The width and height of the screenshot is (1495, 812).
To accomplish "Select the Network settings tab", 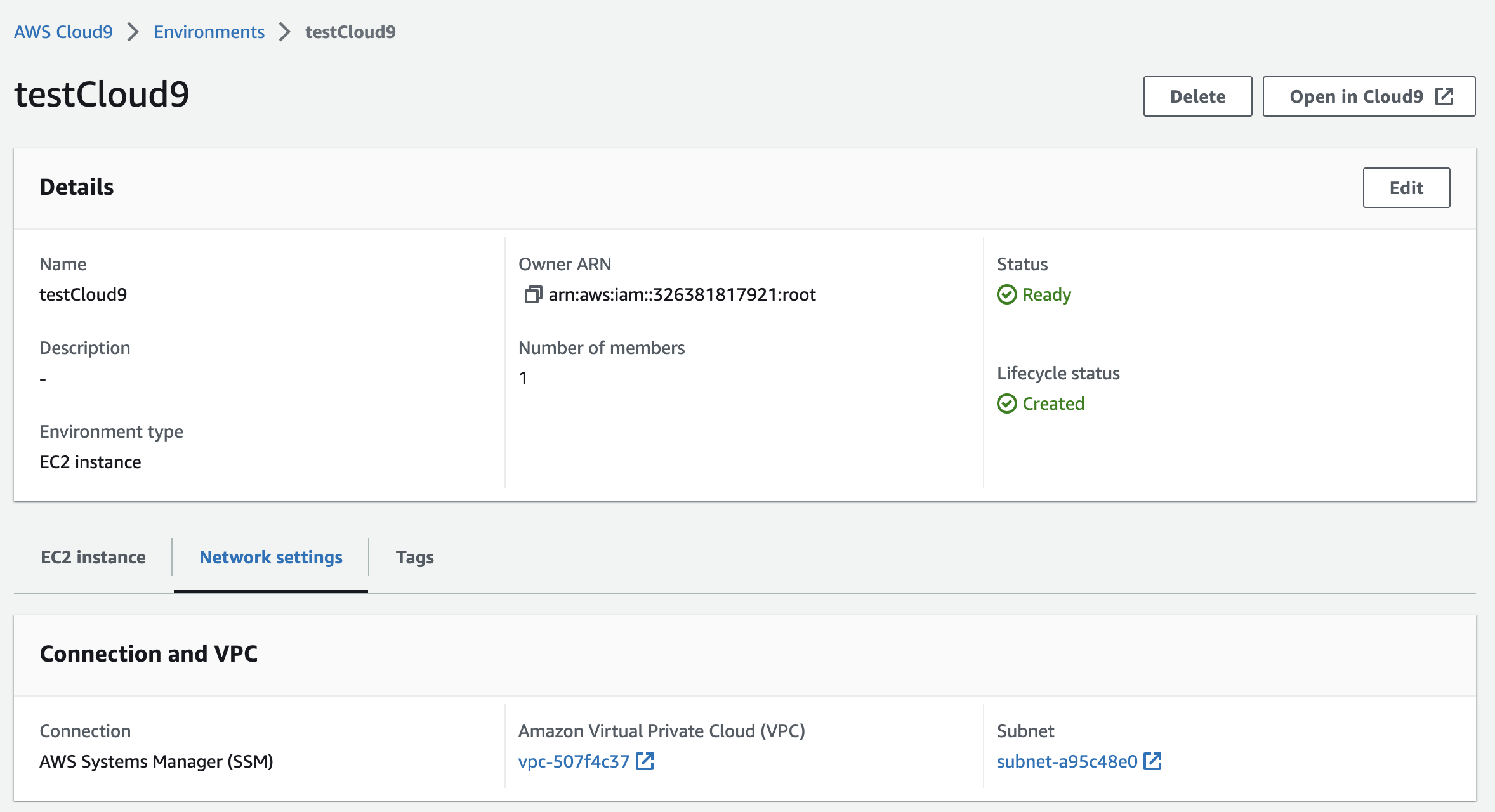I will (271, 557).
